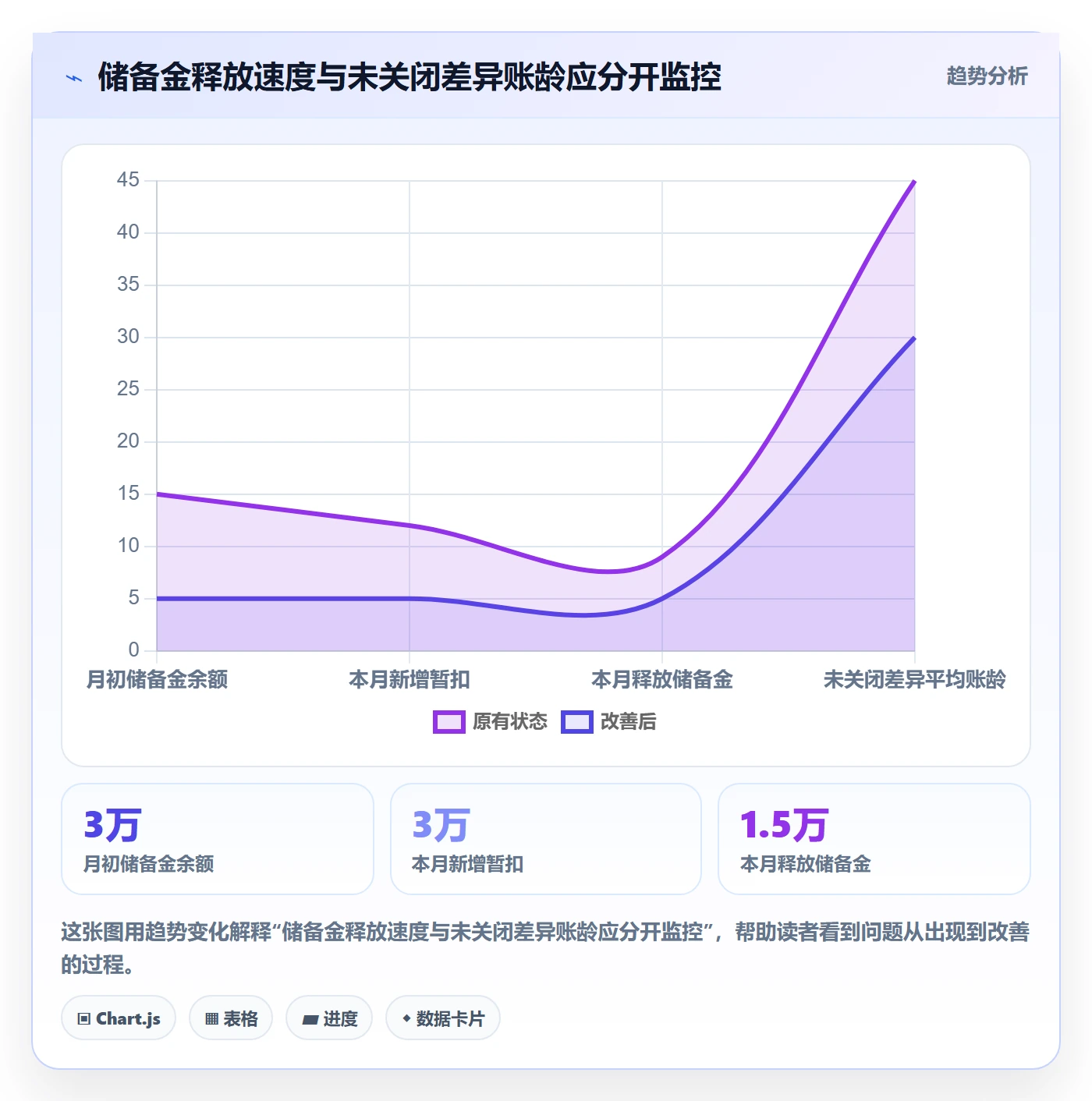Click the 45 tick on the y-axis

click(x=128, y=180)
